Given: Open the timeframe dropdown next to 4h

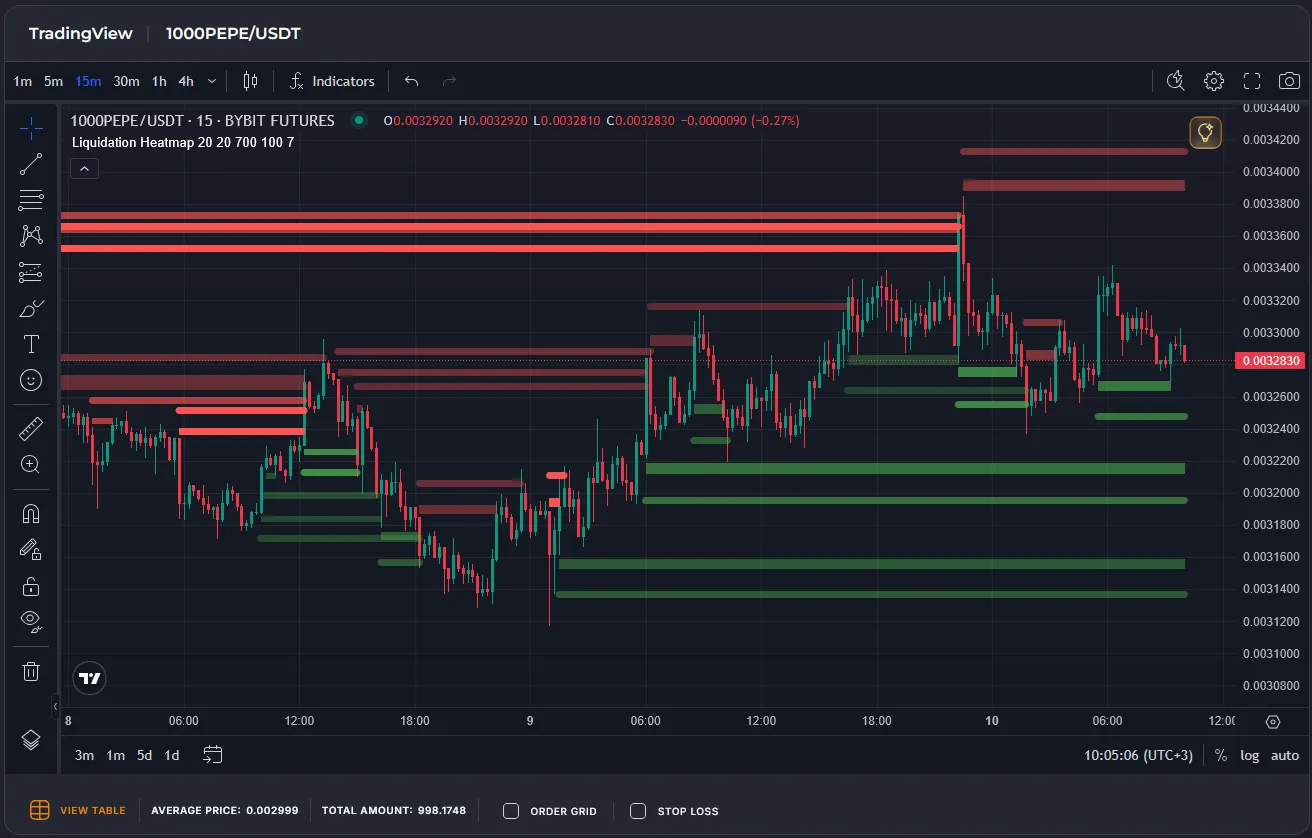Looking at the screenshot, I should tap(211, 81).
